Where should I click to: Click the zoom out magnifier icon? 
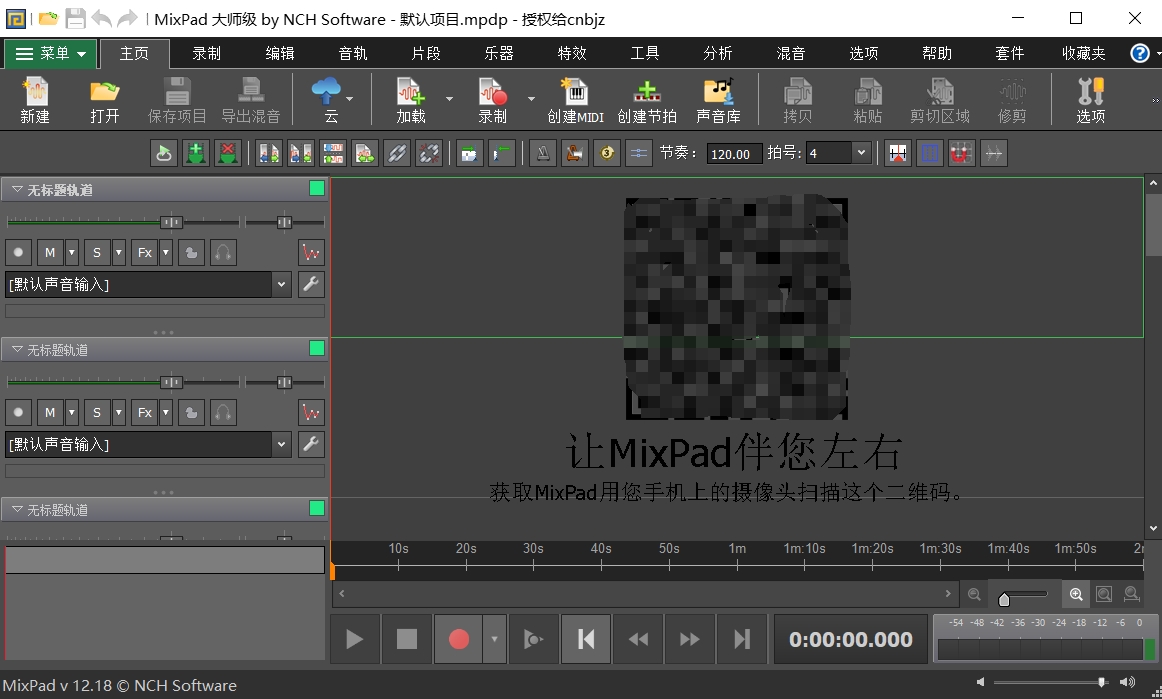(975, 594)
